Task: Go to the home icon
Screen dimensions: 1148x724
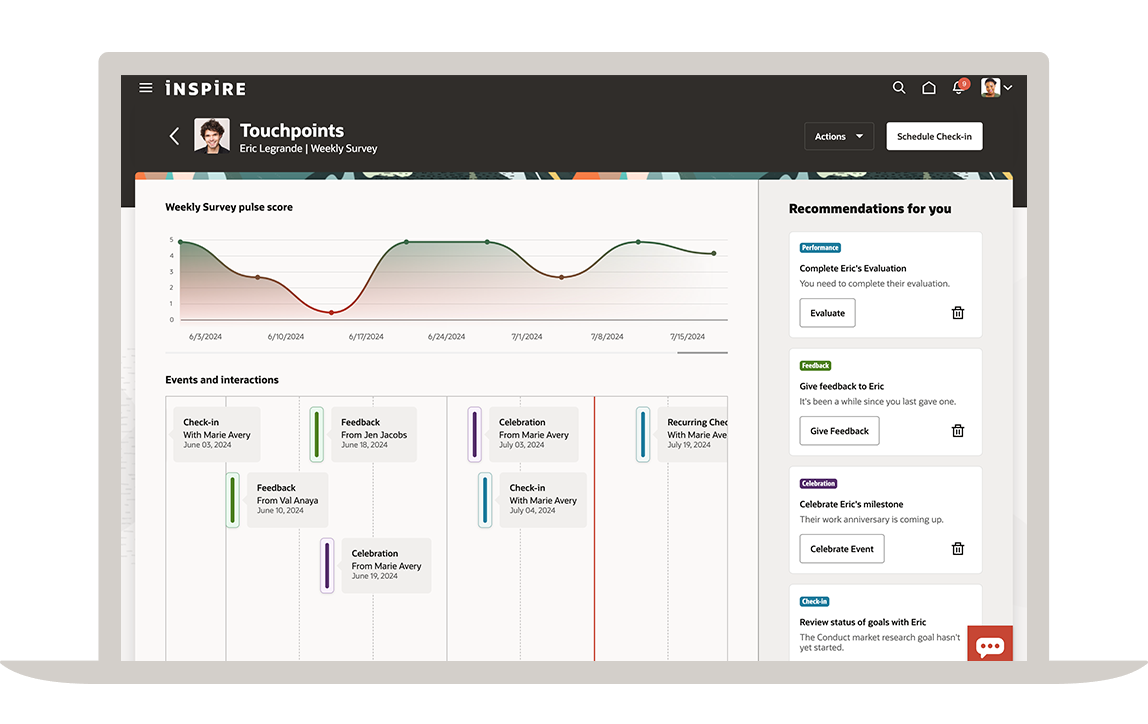Action: click(x=928, y=88)
